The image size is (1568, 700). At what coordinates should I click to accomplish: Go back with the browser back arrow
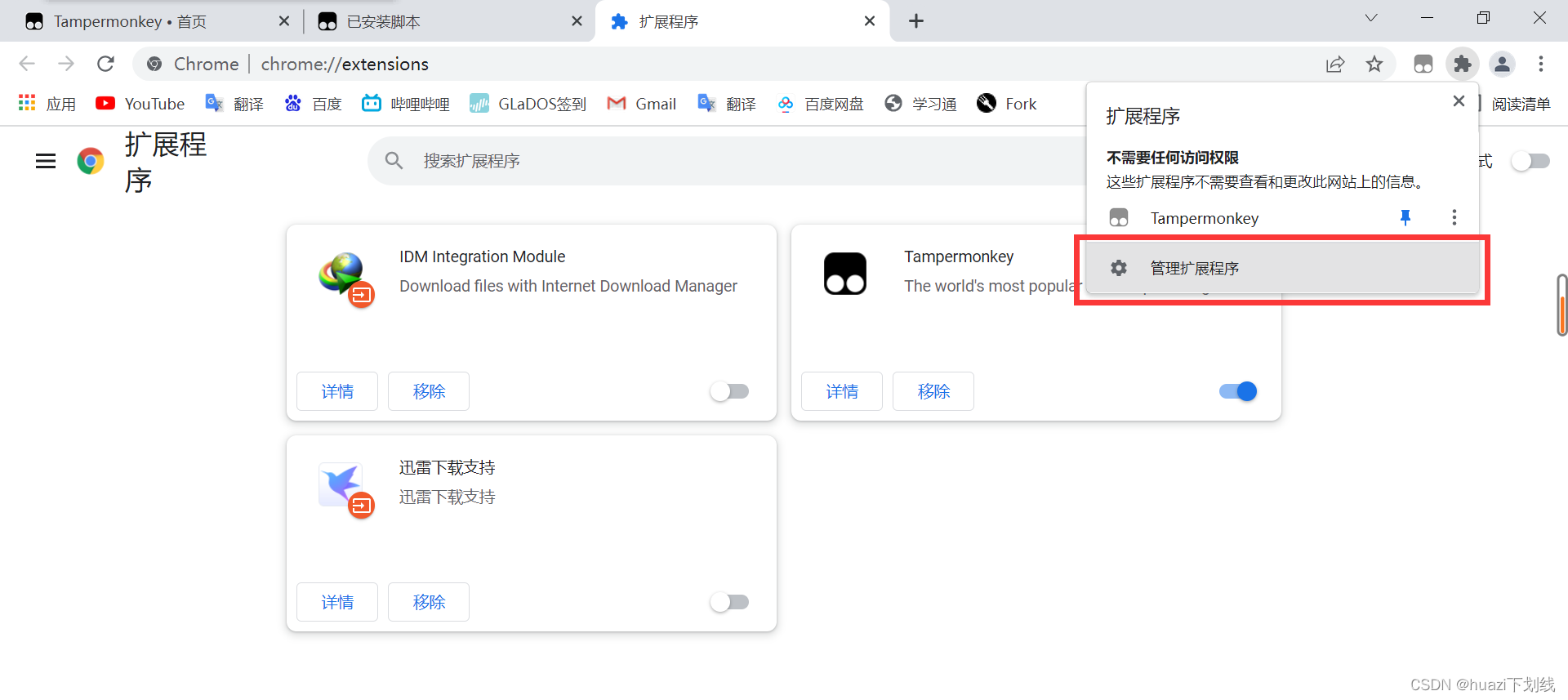tap(27, 64)
